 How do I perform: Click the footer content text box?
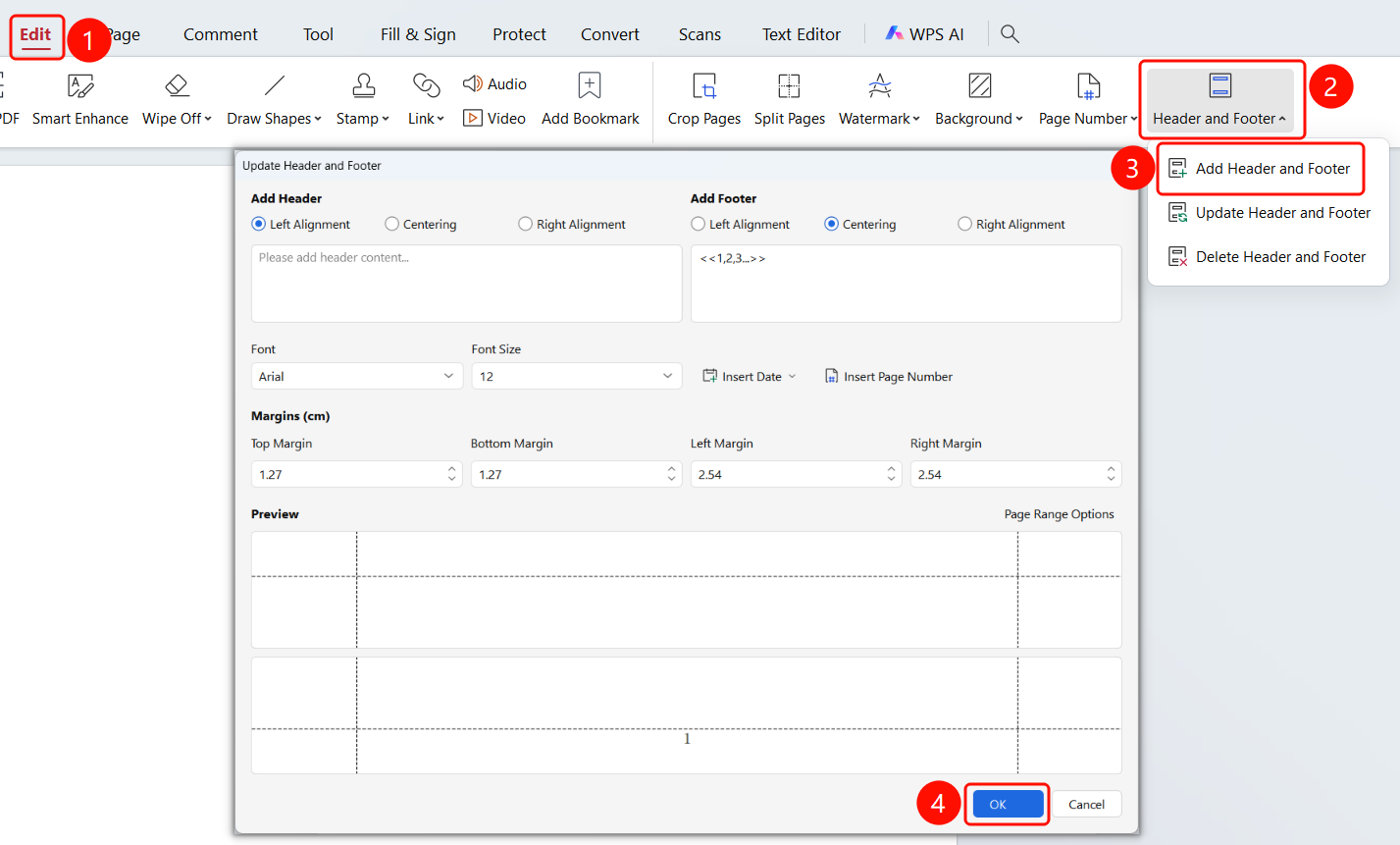point(907,284)
